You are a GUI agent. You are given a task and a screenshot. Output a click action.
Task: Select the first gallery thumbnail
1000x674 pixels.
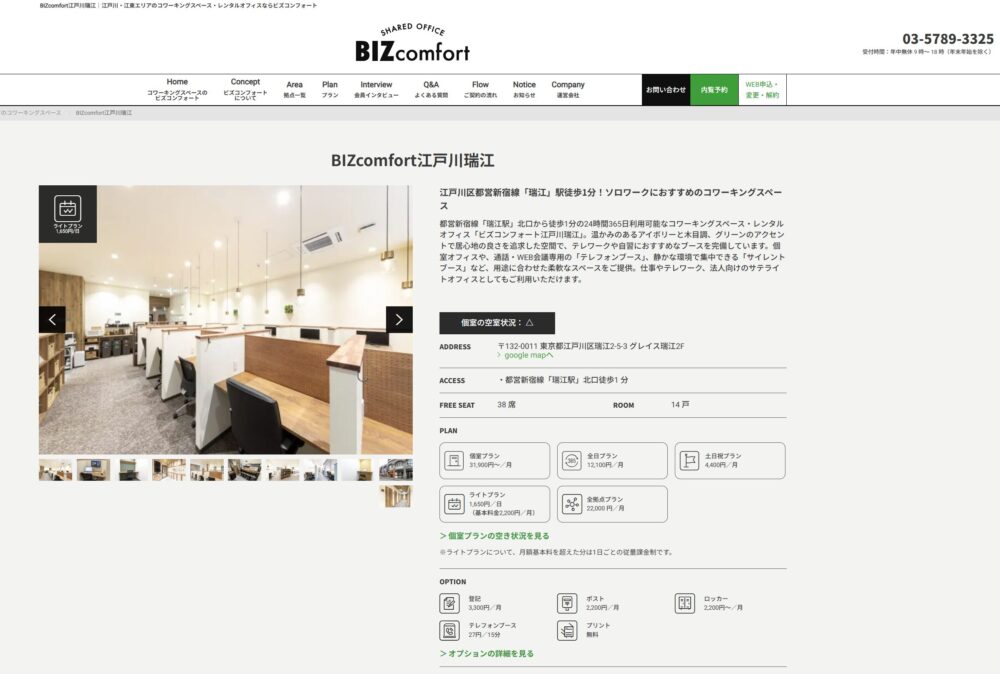click(55, 470)
